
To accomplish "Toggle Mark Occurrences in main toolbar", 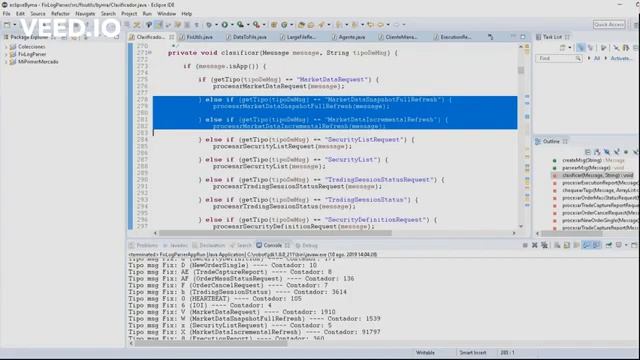I will coord(158,24).
